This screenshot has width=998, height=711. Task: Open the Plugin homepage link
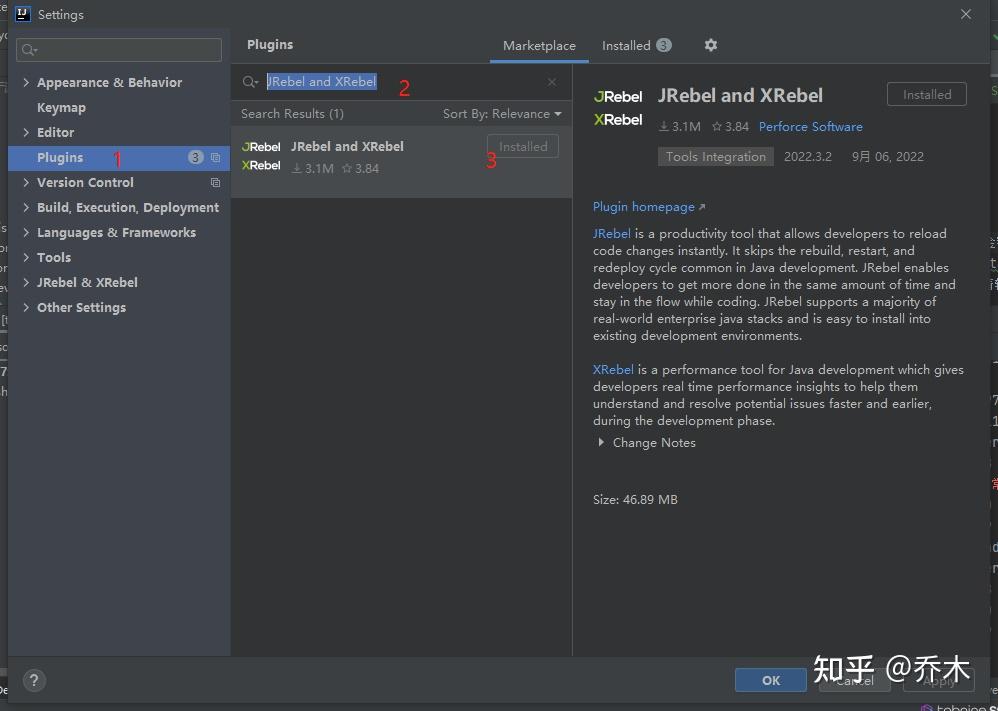click(x=649, y=207)
